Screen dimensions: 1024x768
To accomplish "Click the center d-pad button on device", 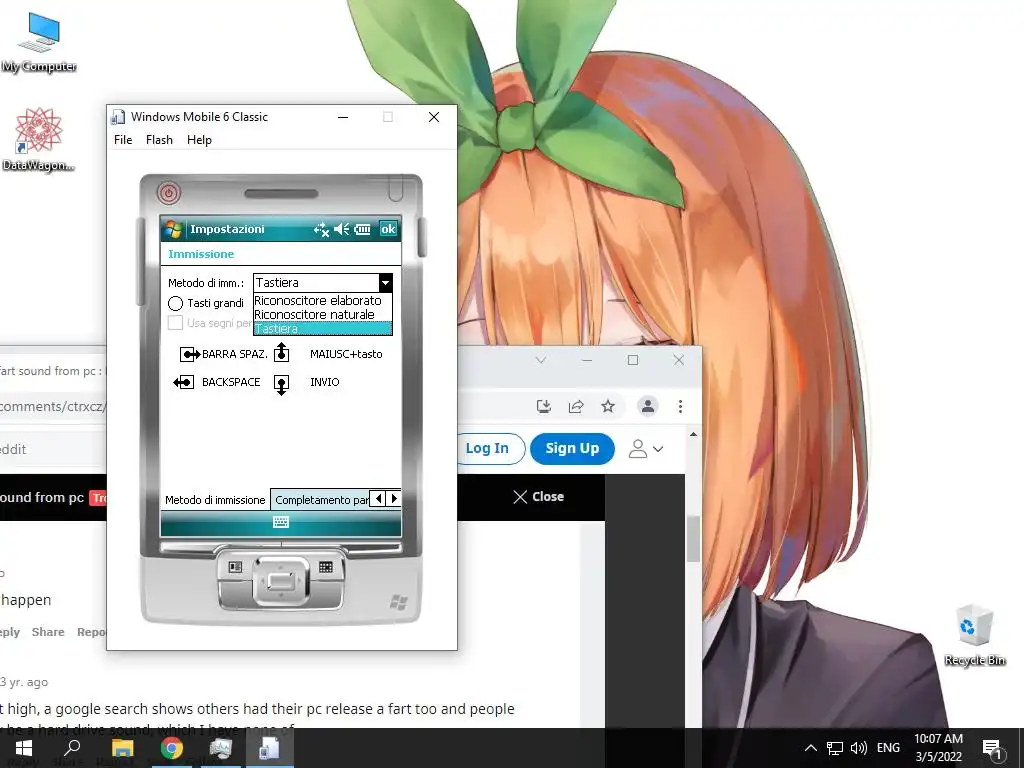I will pos(281,581).
